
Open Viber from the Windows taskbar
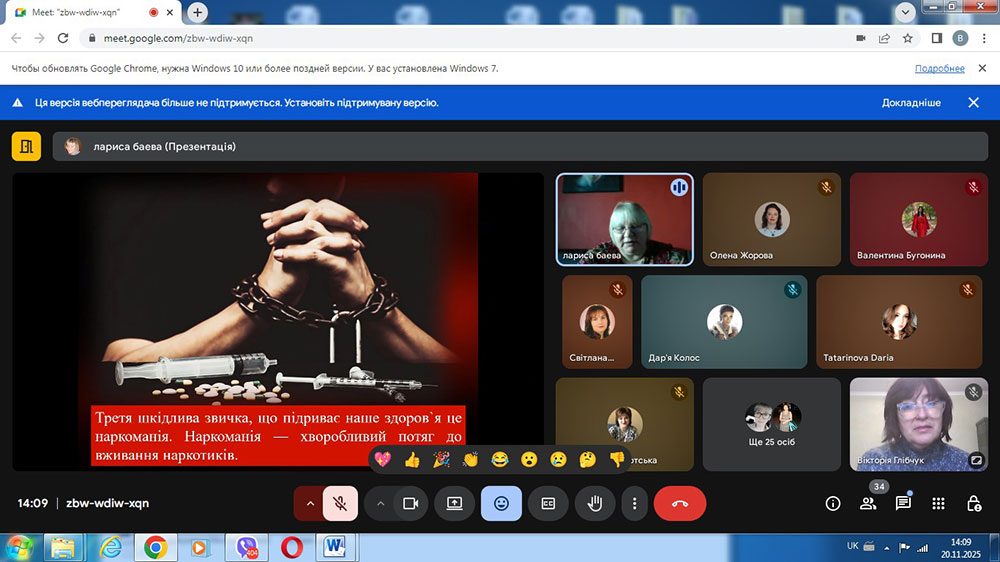(247, 547)
